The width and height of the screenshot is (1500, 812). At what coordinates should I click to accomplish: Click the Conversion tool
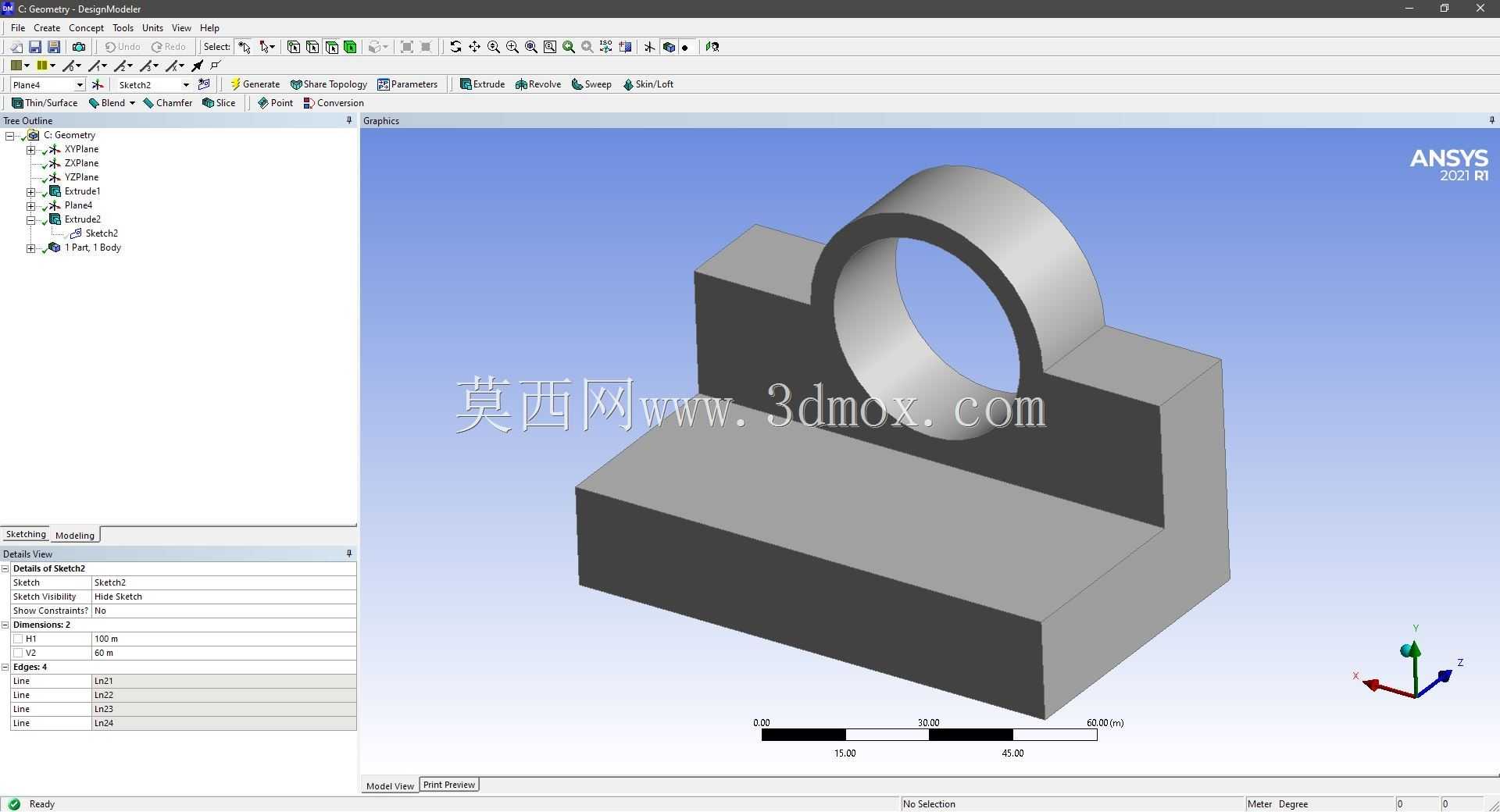tap(334, 103)
